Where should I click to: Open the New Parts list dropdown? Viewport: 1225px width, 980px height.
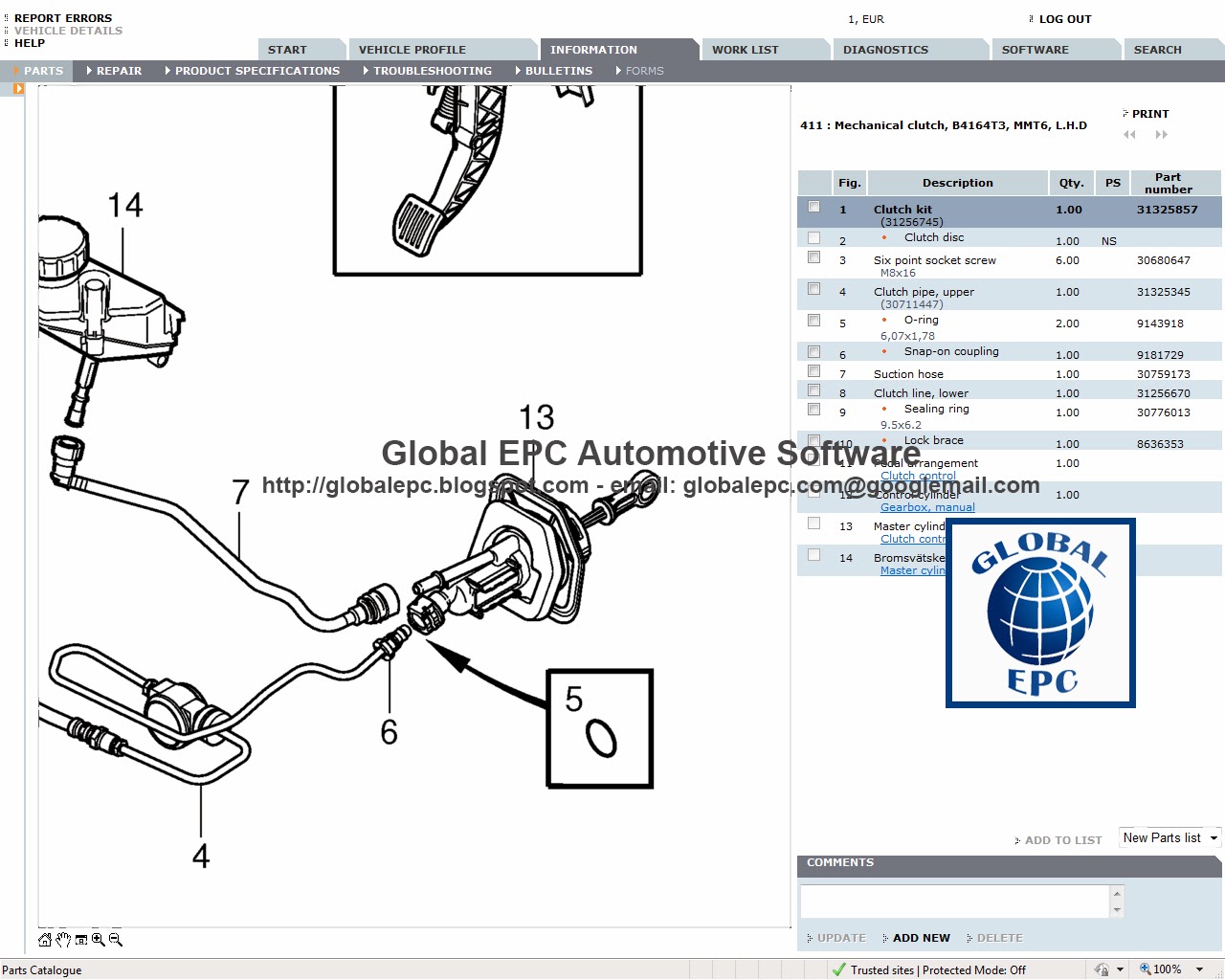click(x=1213, y=837)
